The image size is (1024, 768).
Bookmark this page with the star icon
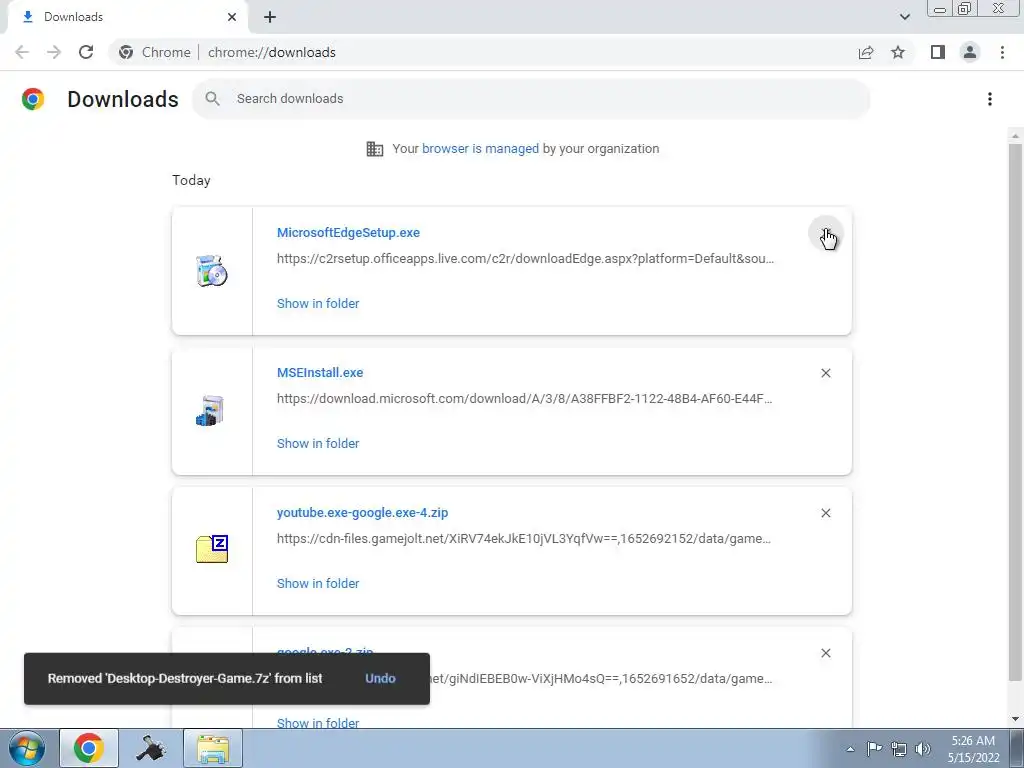(898, 52)
